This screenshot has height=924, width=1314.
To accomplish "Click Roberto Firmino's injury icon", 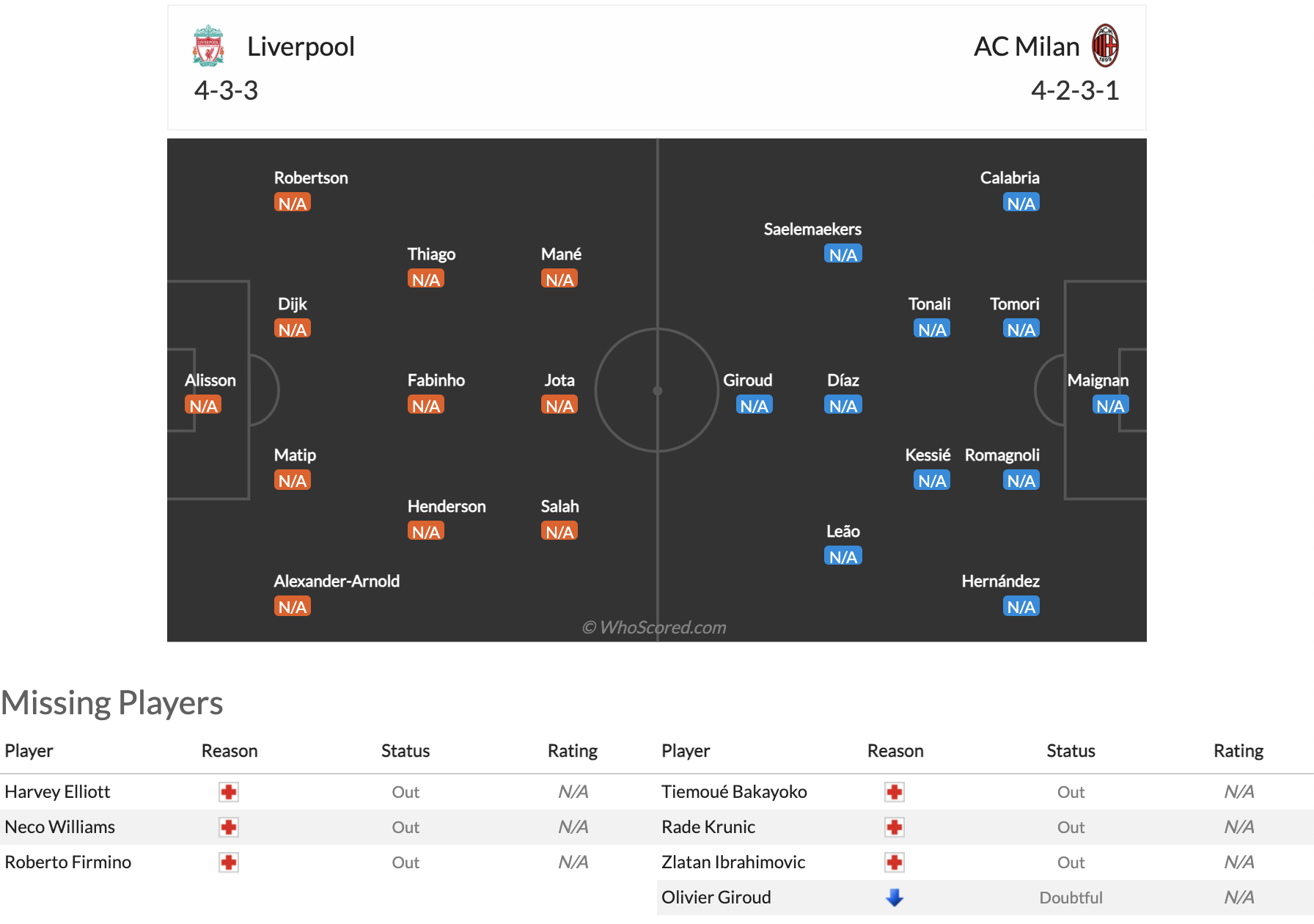I will [x=229, y=862].
